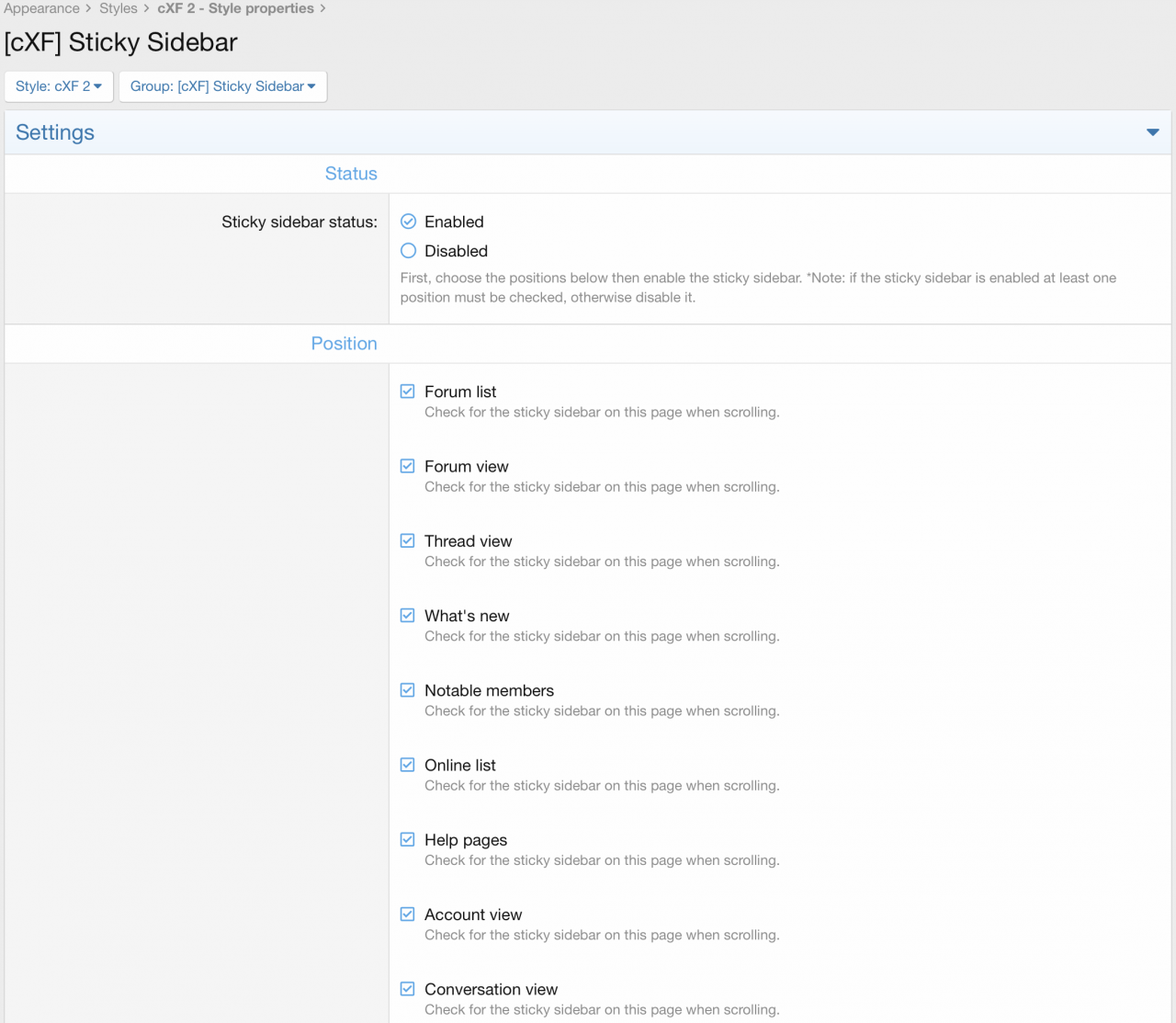This screenshot has height=1023, width=1176.
Task: Collapse the Settings section arrow
Action: (1152, 132)
